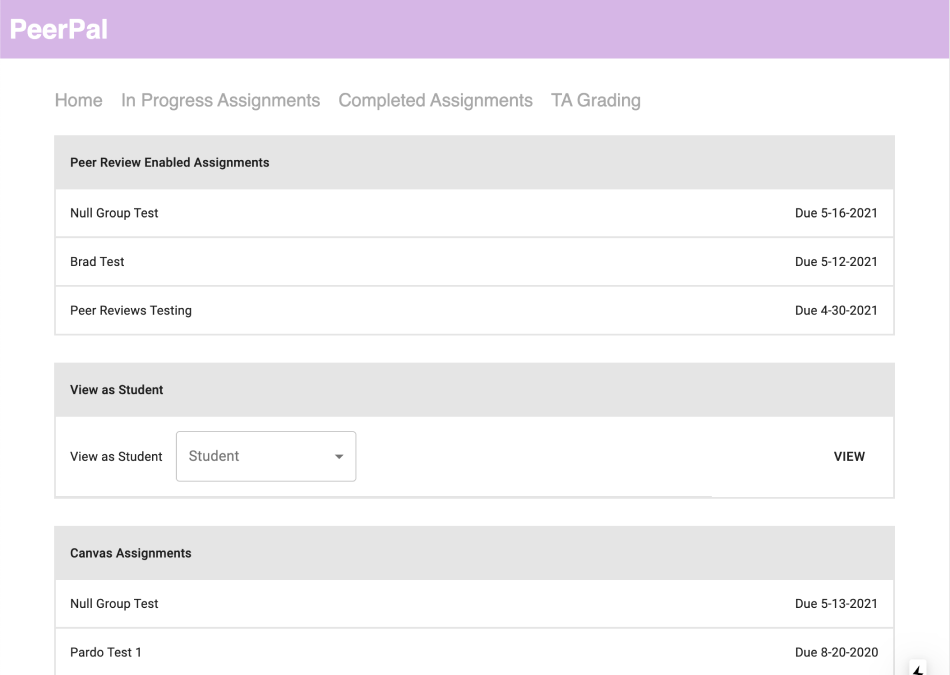Image resolution: width=950 pixels, height=675 pixels.
Task: Expand the Student dropdown arrow
Action: pyautogui.click(x=339, y=456)
